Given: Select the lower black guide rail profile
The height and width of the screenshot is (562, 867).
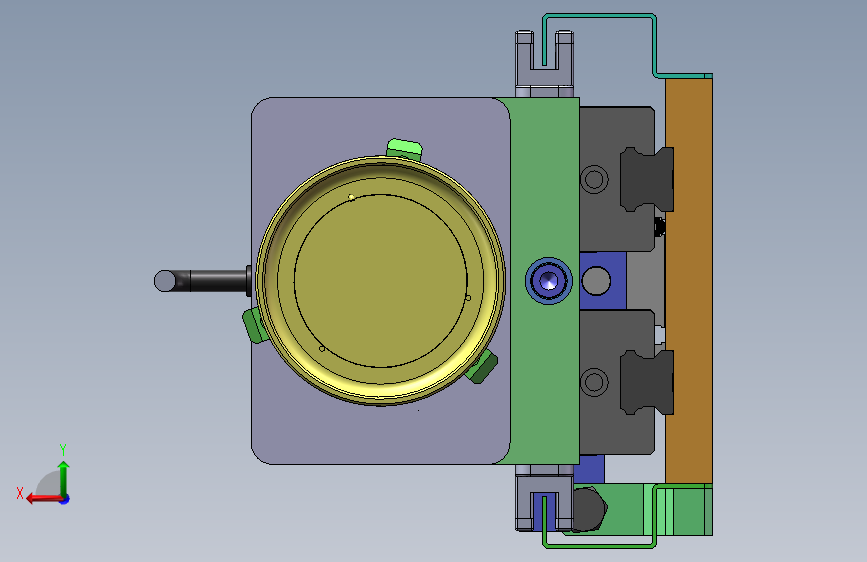Looking at the screenshot, I should click(x=646, y=382).
